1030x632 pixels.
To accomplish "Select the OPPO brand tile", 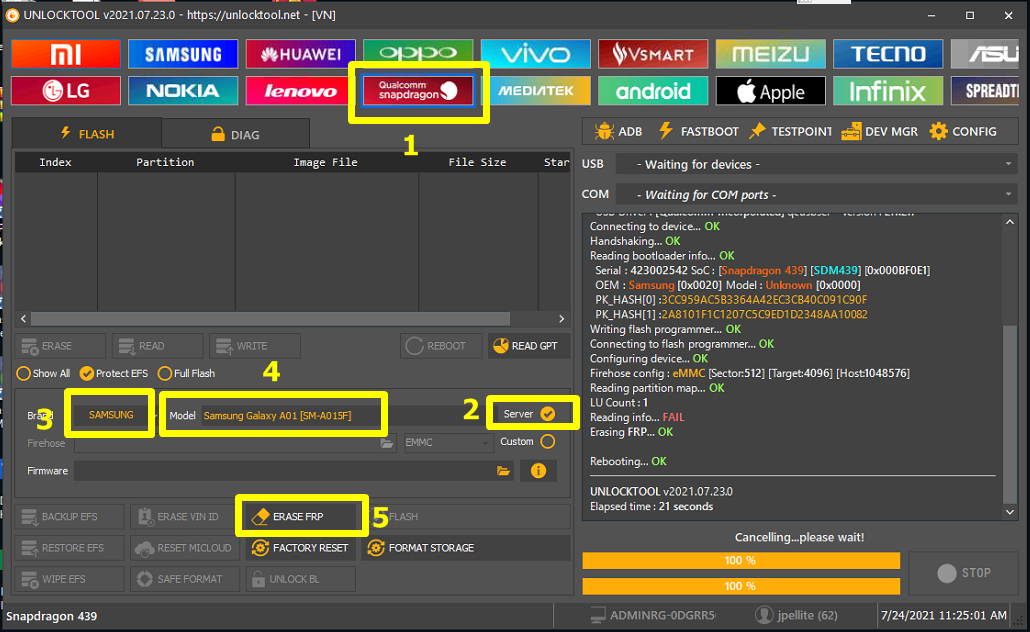I will [418, 54].
